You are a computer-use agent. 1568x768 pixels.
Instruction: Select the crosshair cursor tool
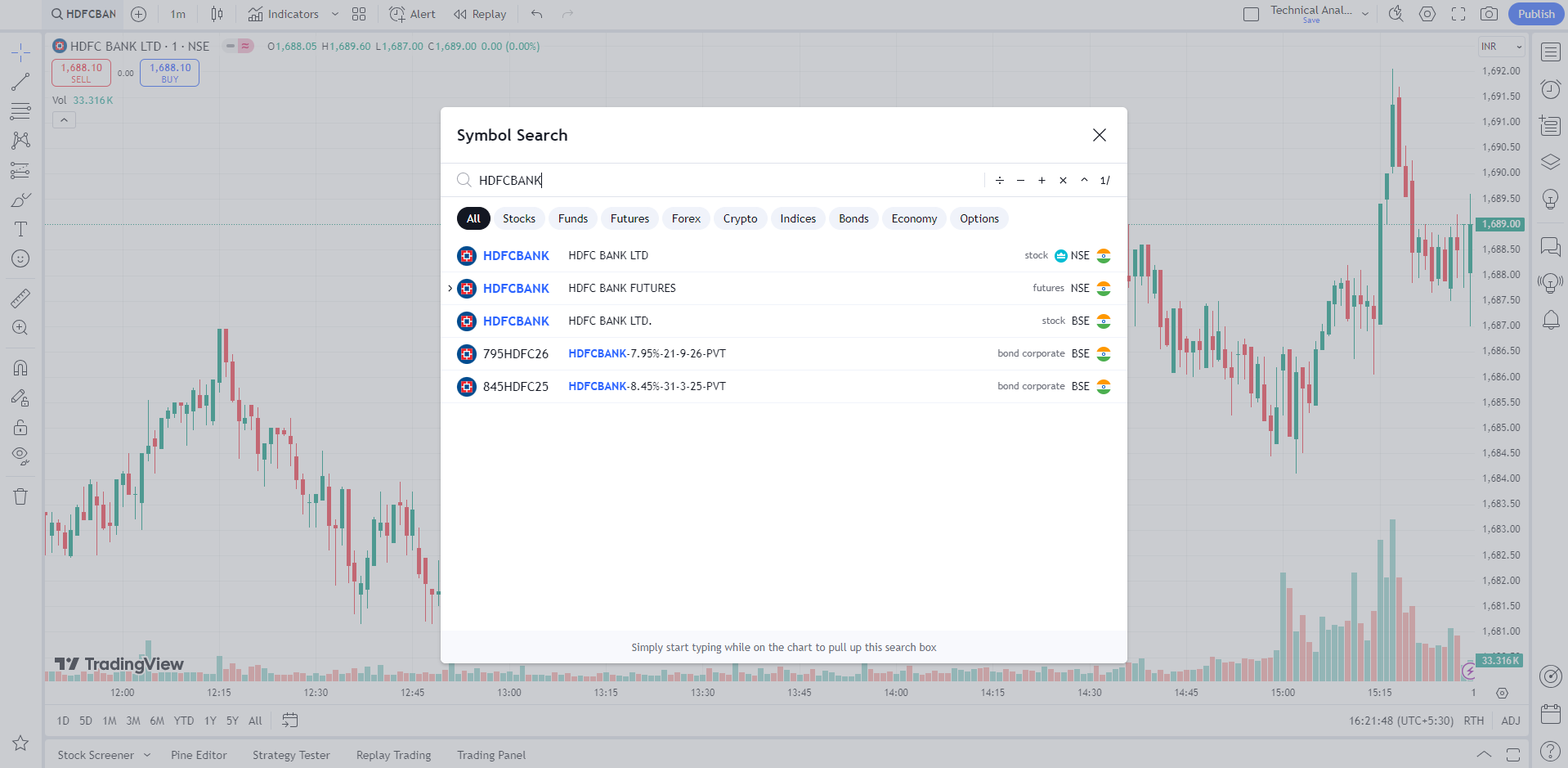(20, 52)
